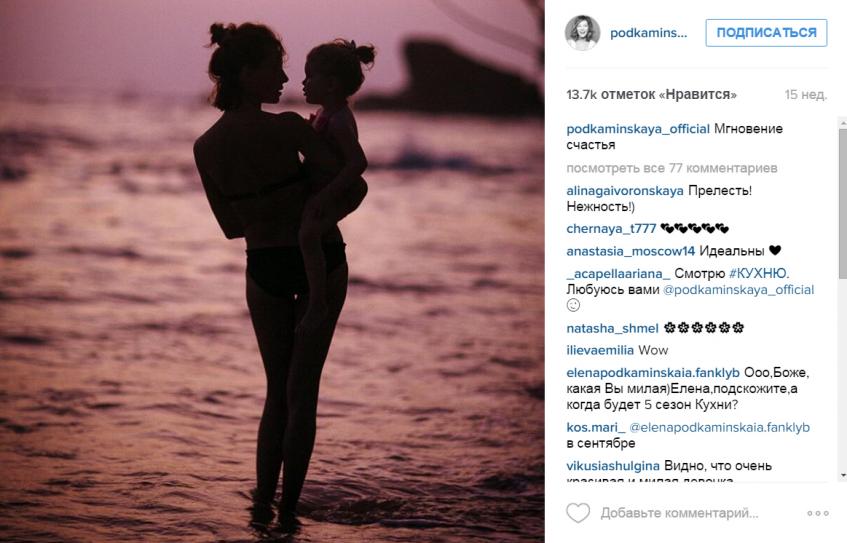Click the scrollbar up arrow in comments
The height and width of the screenshot is (543, 847).
point(842,123)
